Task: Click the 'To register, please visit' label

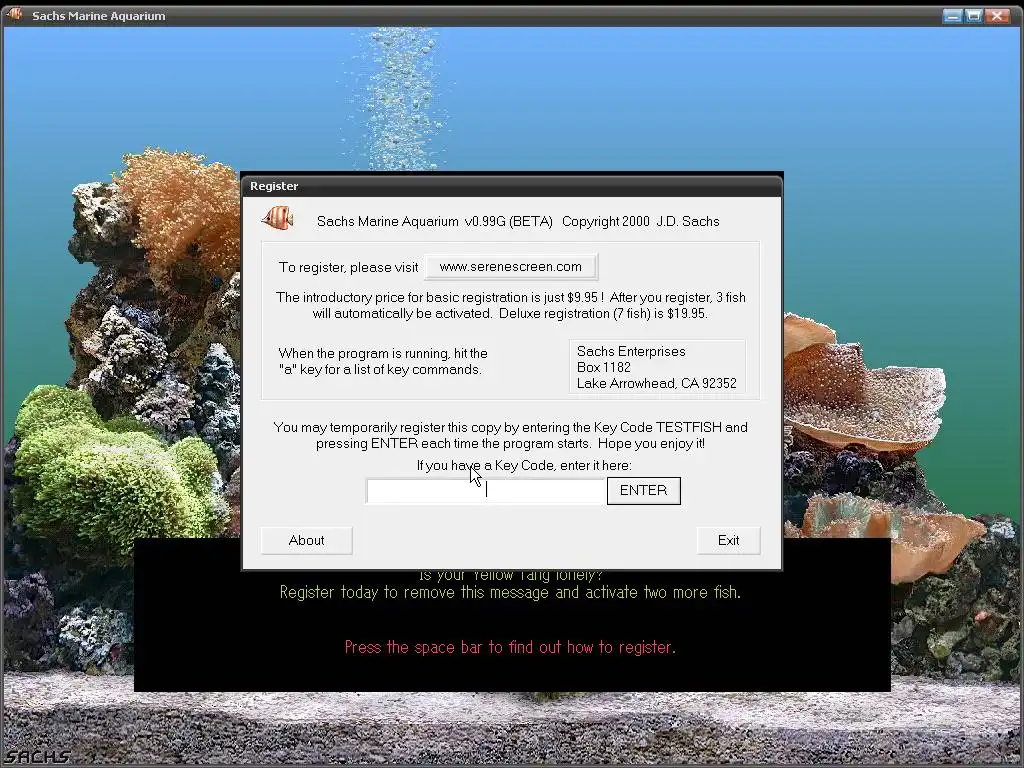Action: [x=348, y=267]
